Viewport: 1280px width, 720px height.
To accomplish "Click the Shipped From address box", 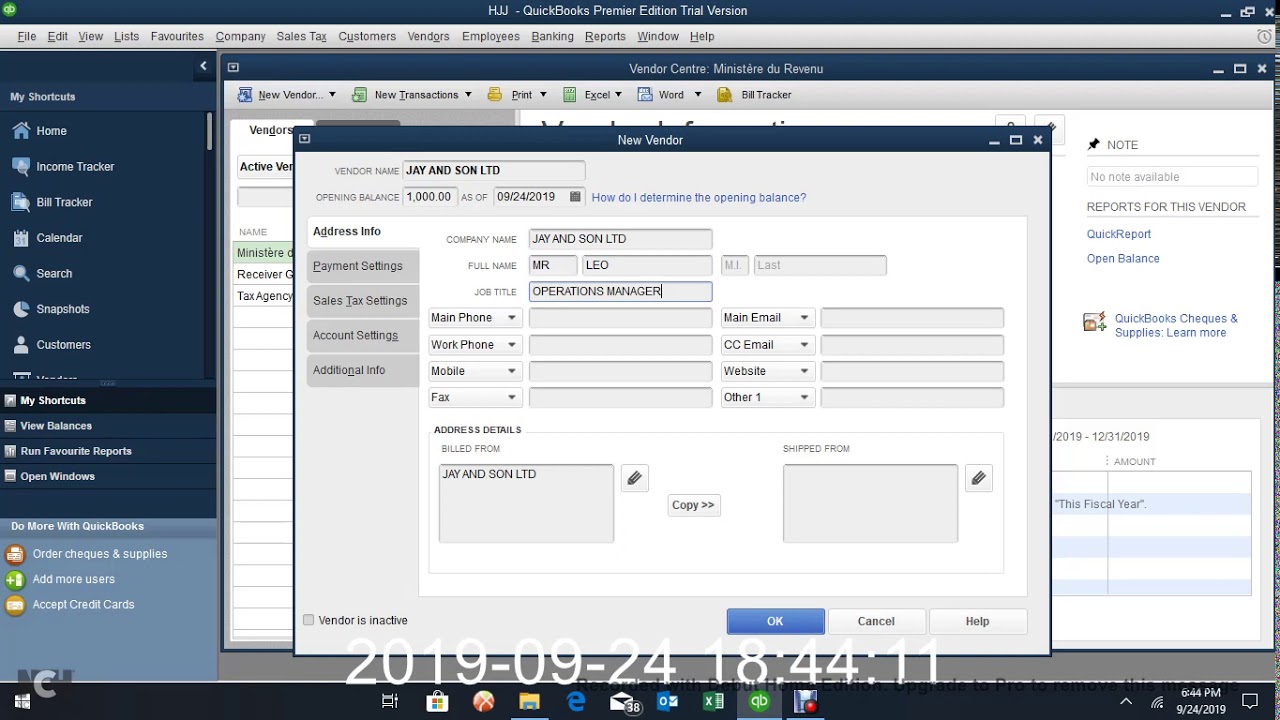I will (x=870, y=503).
